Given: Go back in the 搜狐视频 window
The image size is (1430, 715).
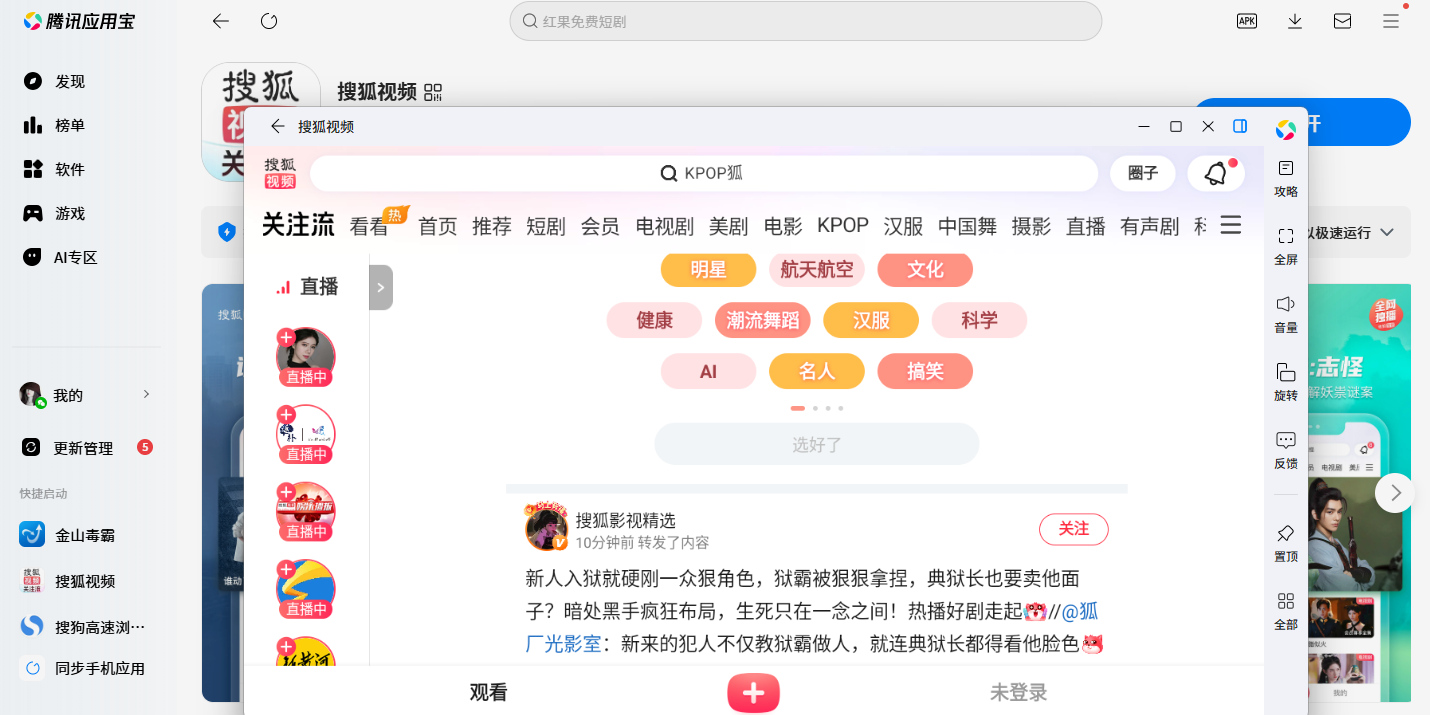Looking at the screenshot, I should [x=278, y=126].
